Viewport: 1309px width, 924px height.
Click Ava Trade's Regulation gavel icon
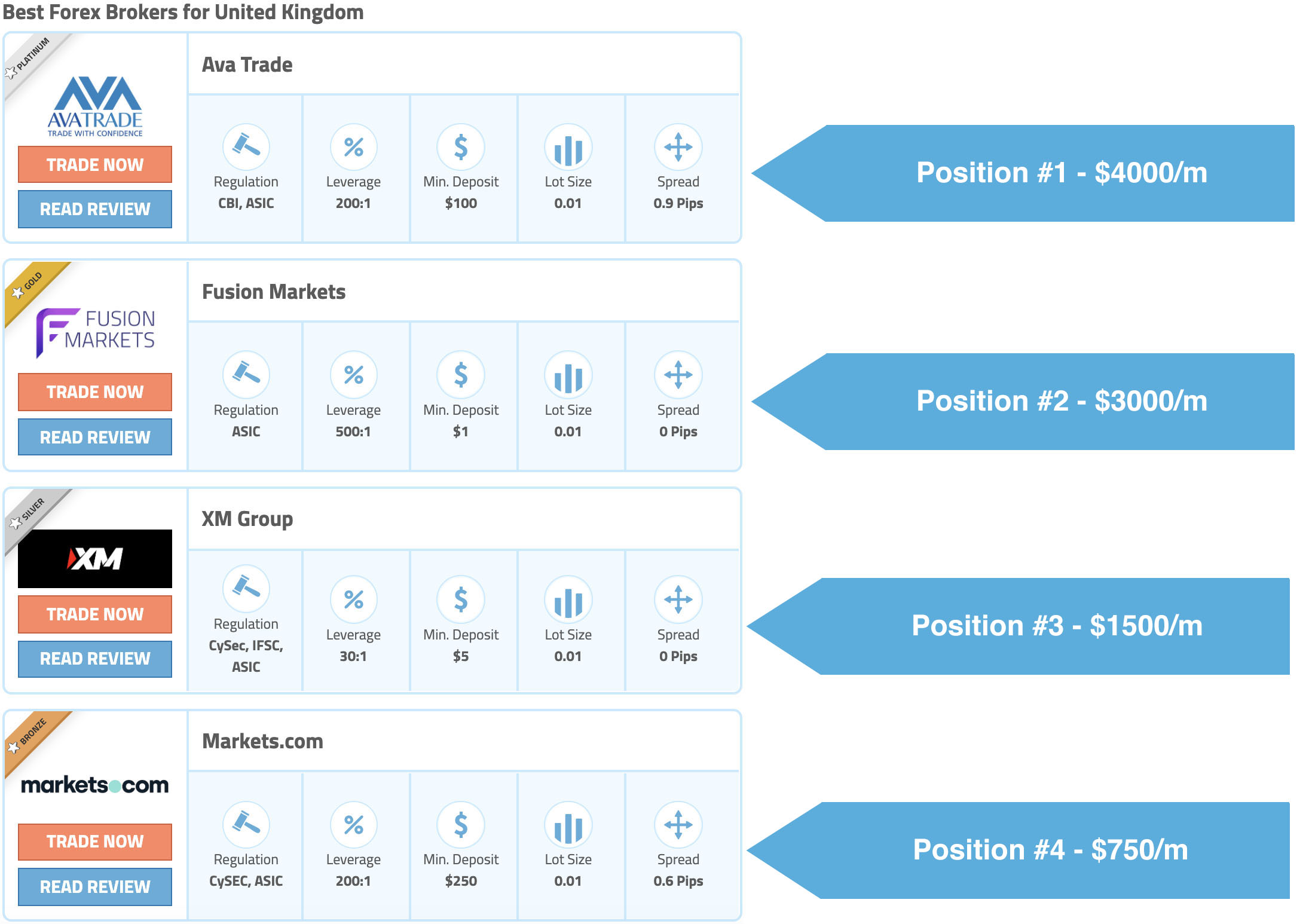pos(246,147)
